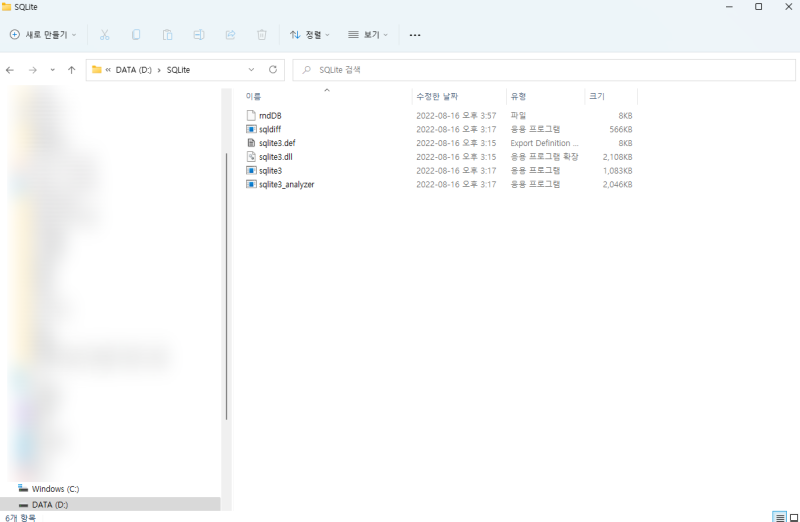Image resolution: width=800 pixels, height=522 pixels.
Task: Expand address bar history dropdown
Action: [x=251, y=70]
